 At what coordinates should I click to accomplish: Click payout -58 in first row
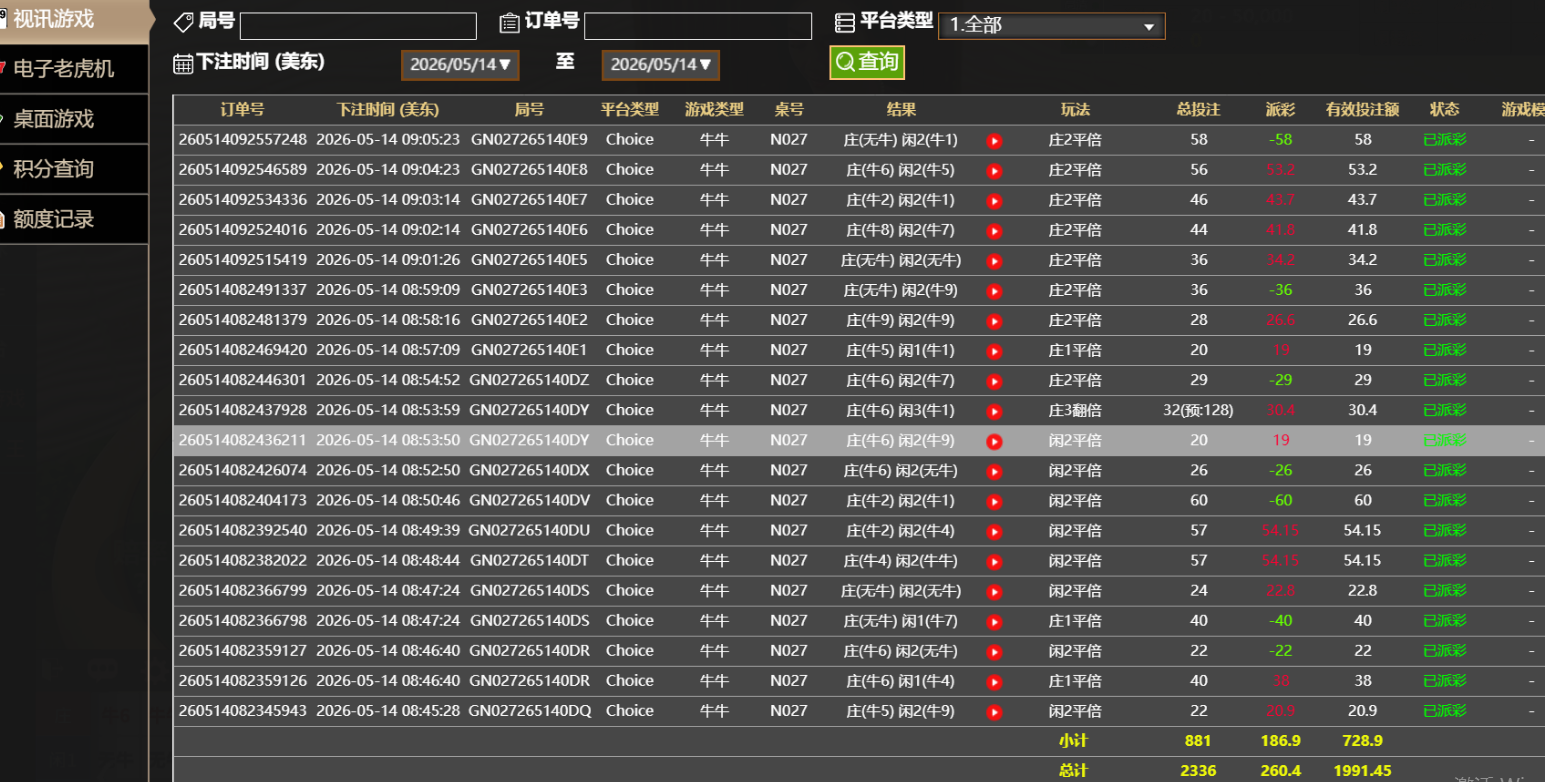[x=1280, y=140]
